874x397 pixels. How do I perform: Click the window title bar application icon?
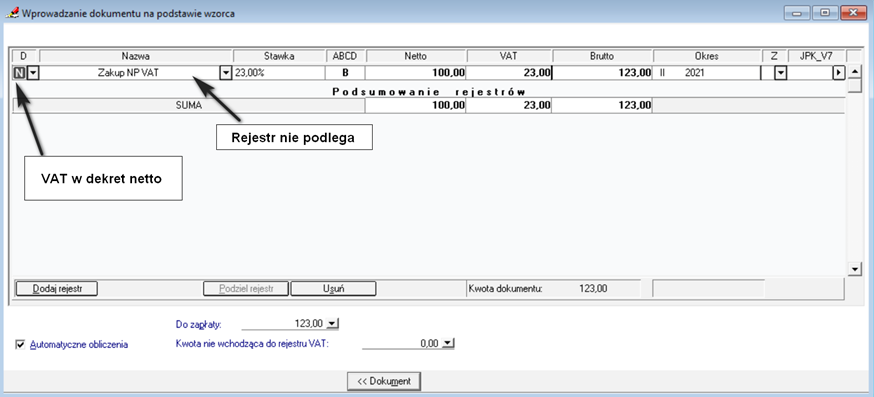12,13
